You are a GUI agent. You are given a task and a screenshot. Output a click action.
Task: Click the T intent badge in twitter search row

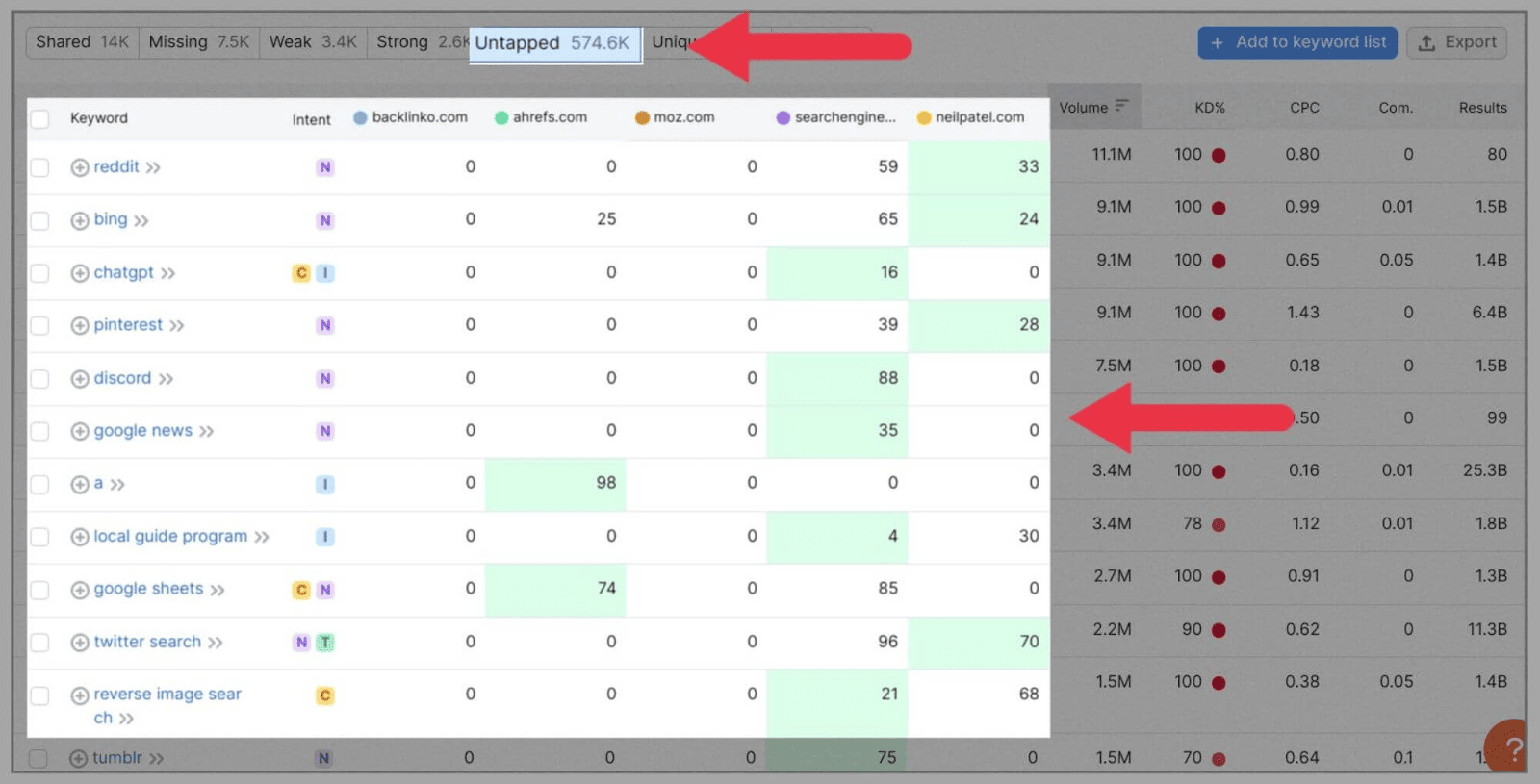pyautogui.click(x=325, y=643)
